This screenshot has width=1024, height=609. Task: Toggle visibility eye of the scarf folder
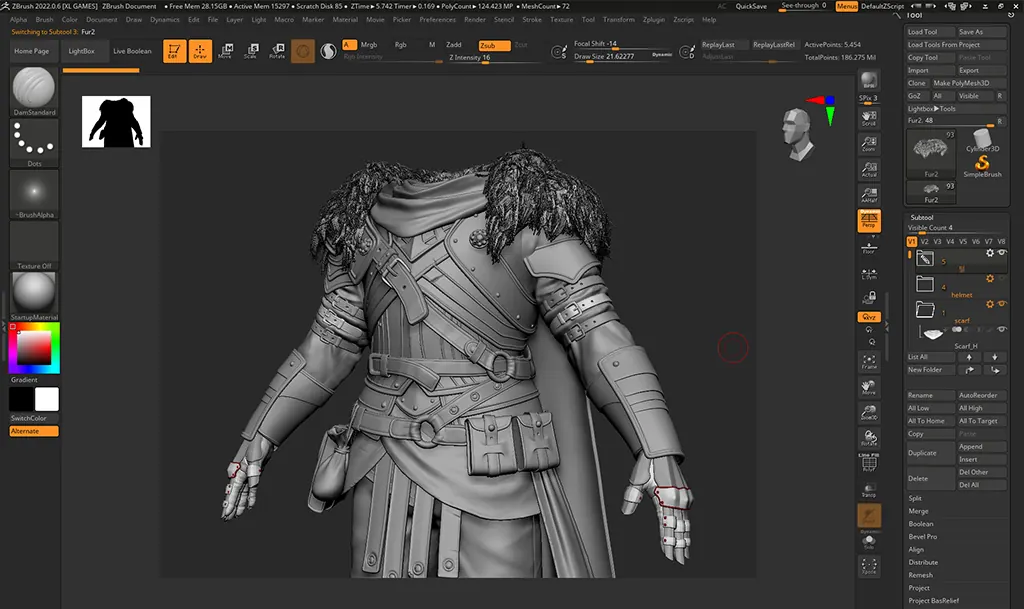coord(1002,304)
